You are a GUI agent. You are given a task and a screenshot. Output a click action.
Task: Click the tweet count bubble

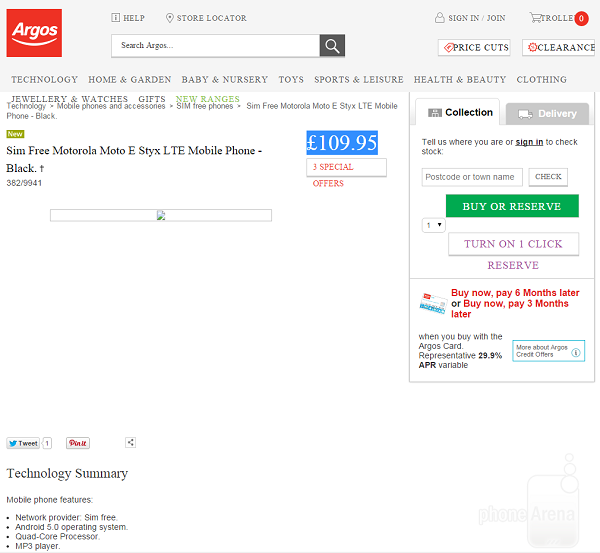(x=47, y=443)
